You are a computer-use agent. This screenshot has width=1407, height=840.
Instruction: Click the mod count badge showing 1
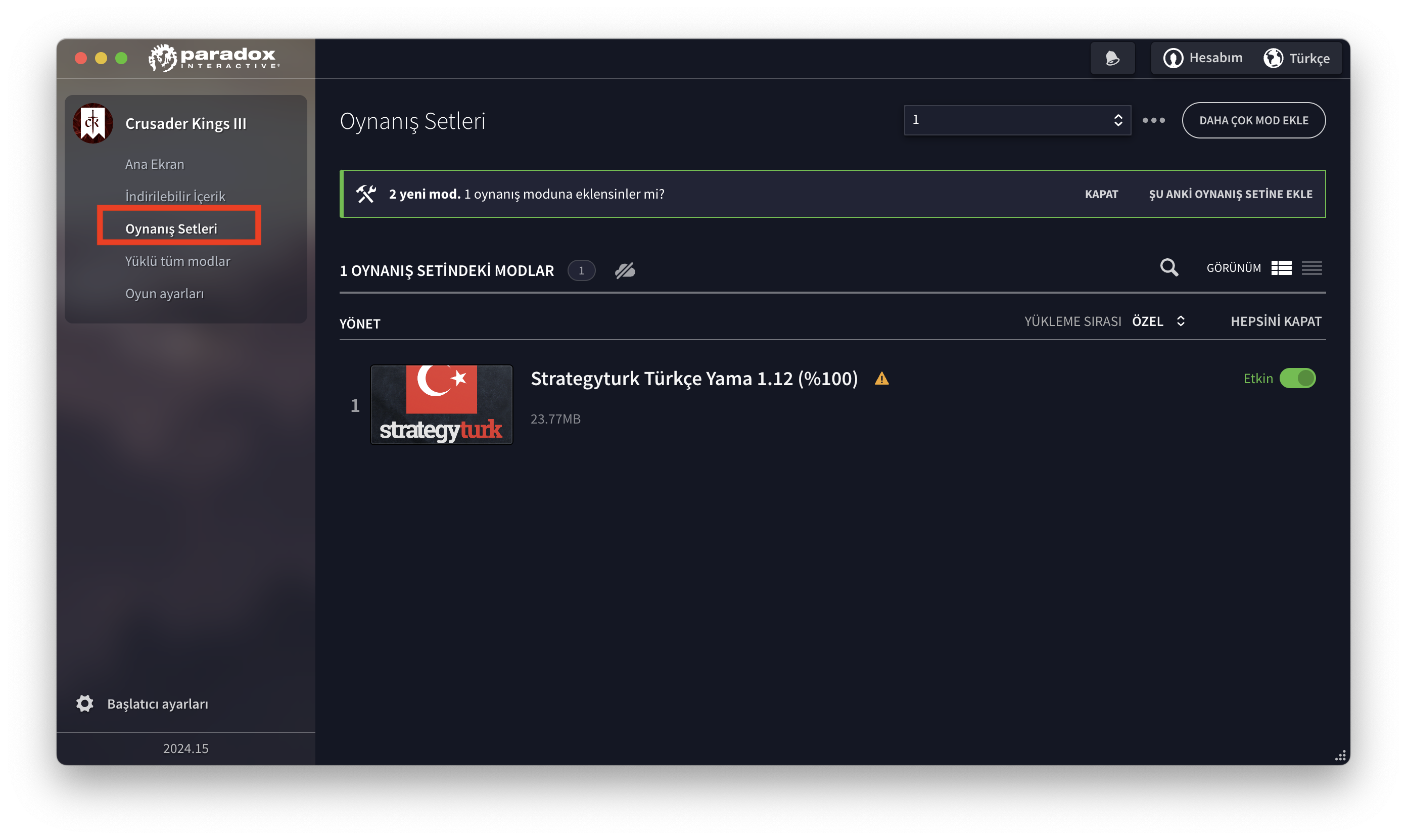point(581,270)
